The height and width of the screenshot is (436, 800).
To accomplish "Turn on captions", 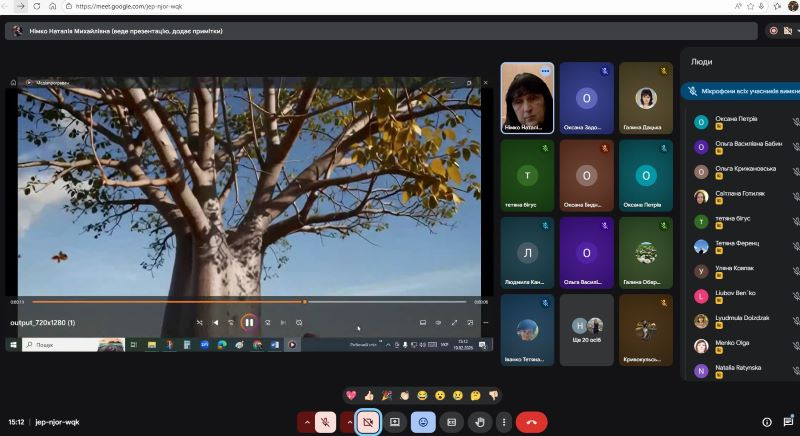I will pyautogui.click(x=451, y=422).
